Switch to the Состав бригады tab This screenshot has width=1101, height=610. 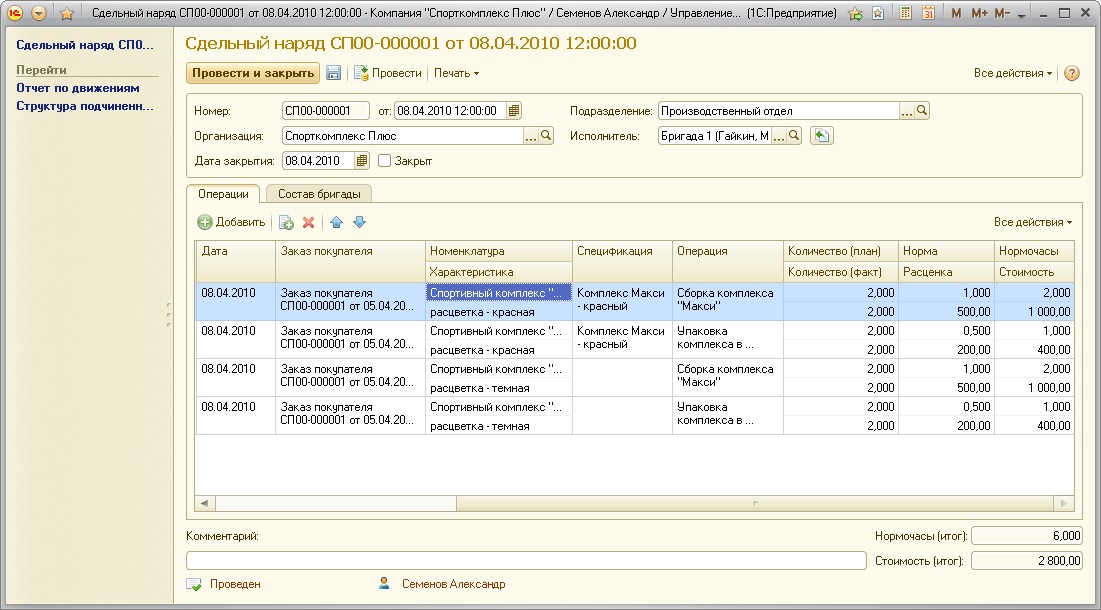pos(319,194)
